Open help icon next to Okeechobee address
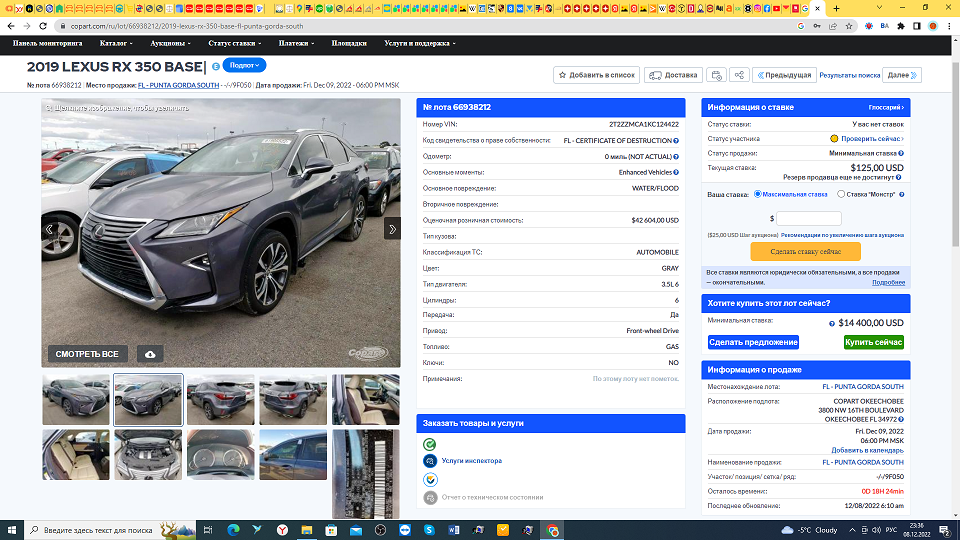 901,419
